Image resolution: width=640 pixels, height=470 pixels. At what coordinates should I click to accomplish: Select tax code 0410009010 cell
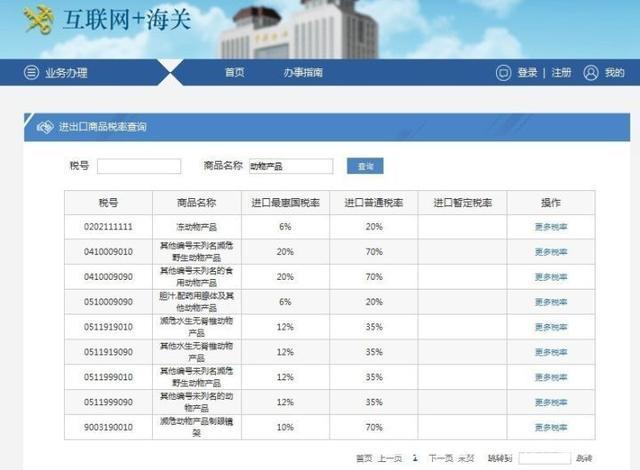pyautogui.click(x=108, y=252)
